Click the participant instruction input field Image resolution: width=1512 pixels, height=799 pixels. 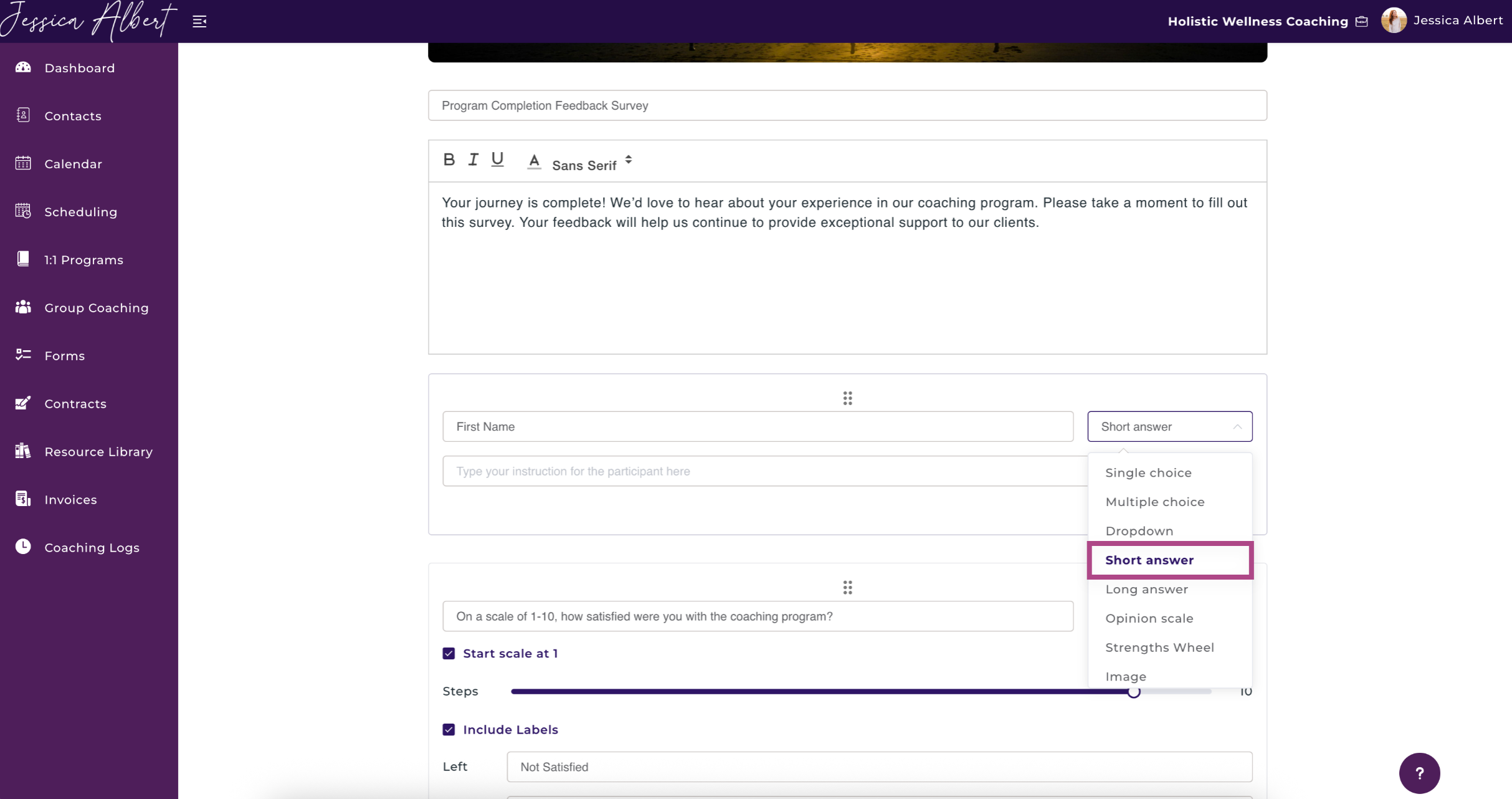point(765,471)
